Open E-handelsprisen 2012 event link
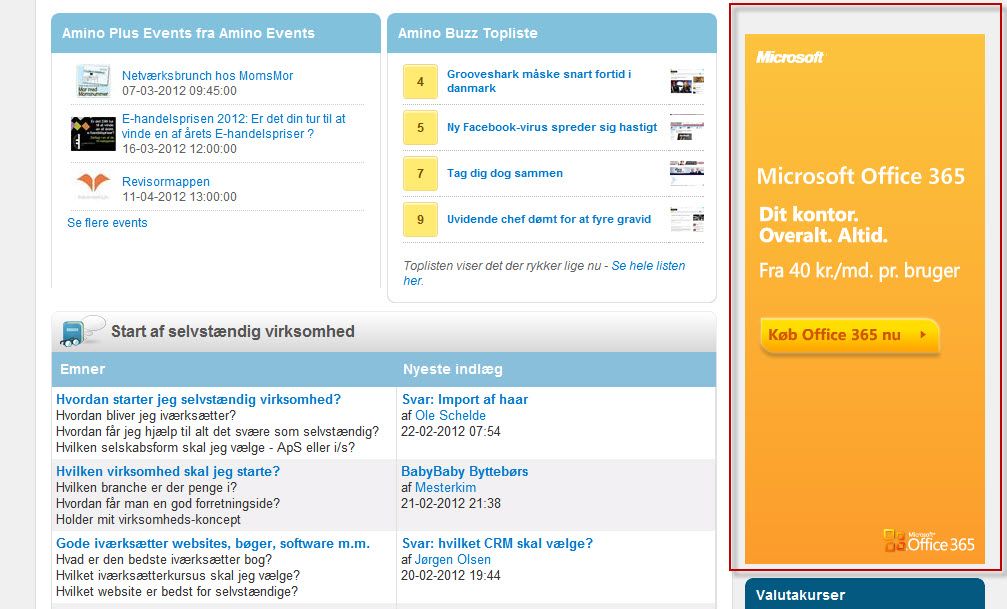Image resolution: width=1007 pixels, height=609 pixels. point(234,126)
